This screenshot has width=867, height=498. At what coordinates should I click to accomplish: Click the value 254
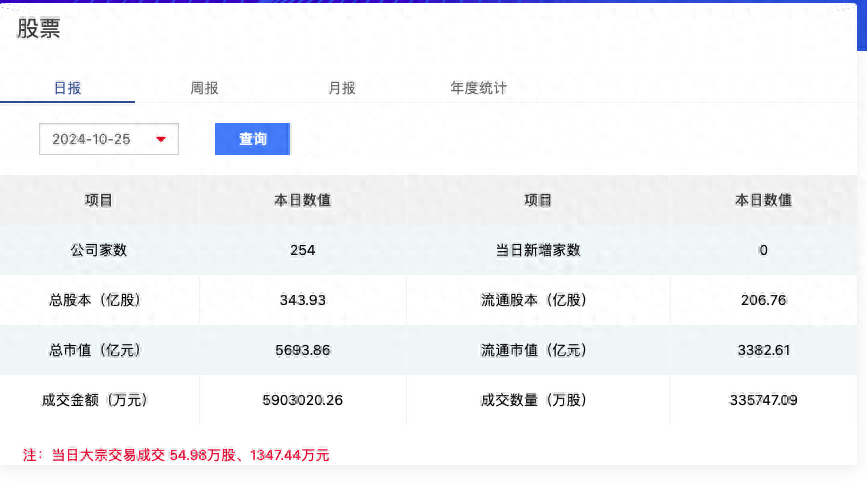[x=302, y=250]
